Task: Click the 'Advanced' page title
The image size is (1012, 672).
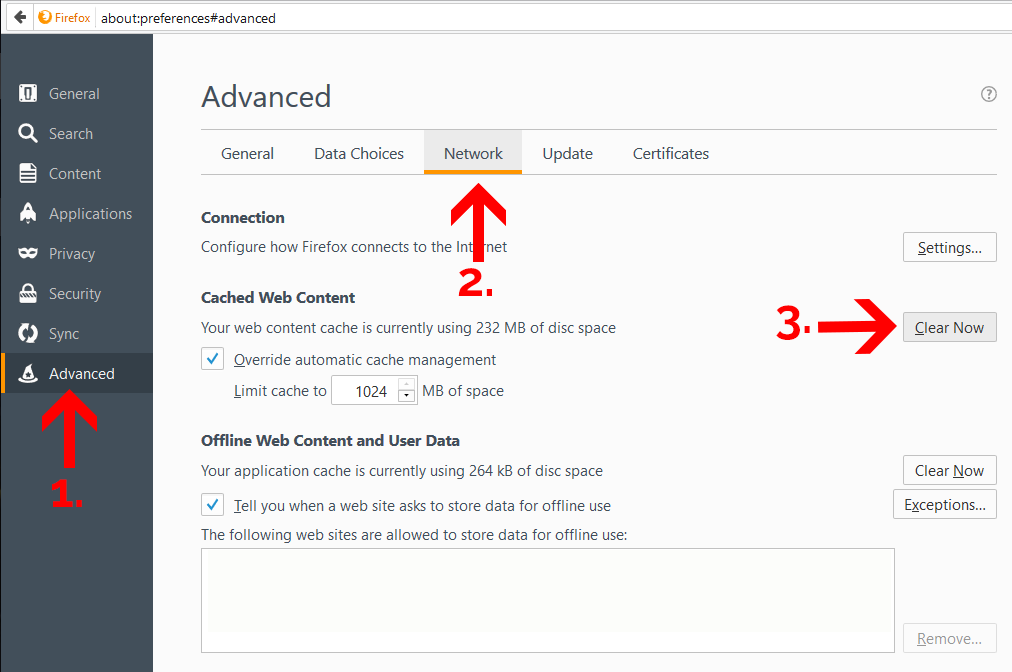Action: [x=266, y=97]
